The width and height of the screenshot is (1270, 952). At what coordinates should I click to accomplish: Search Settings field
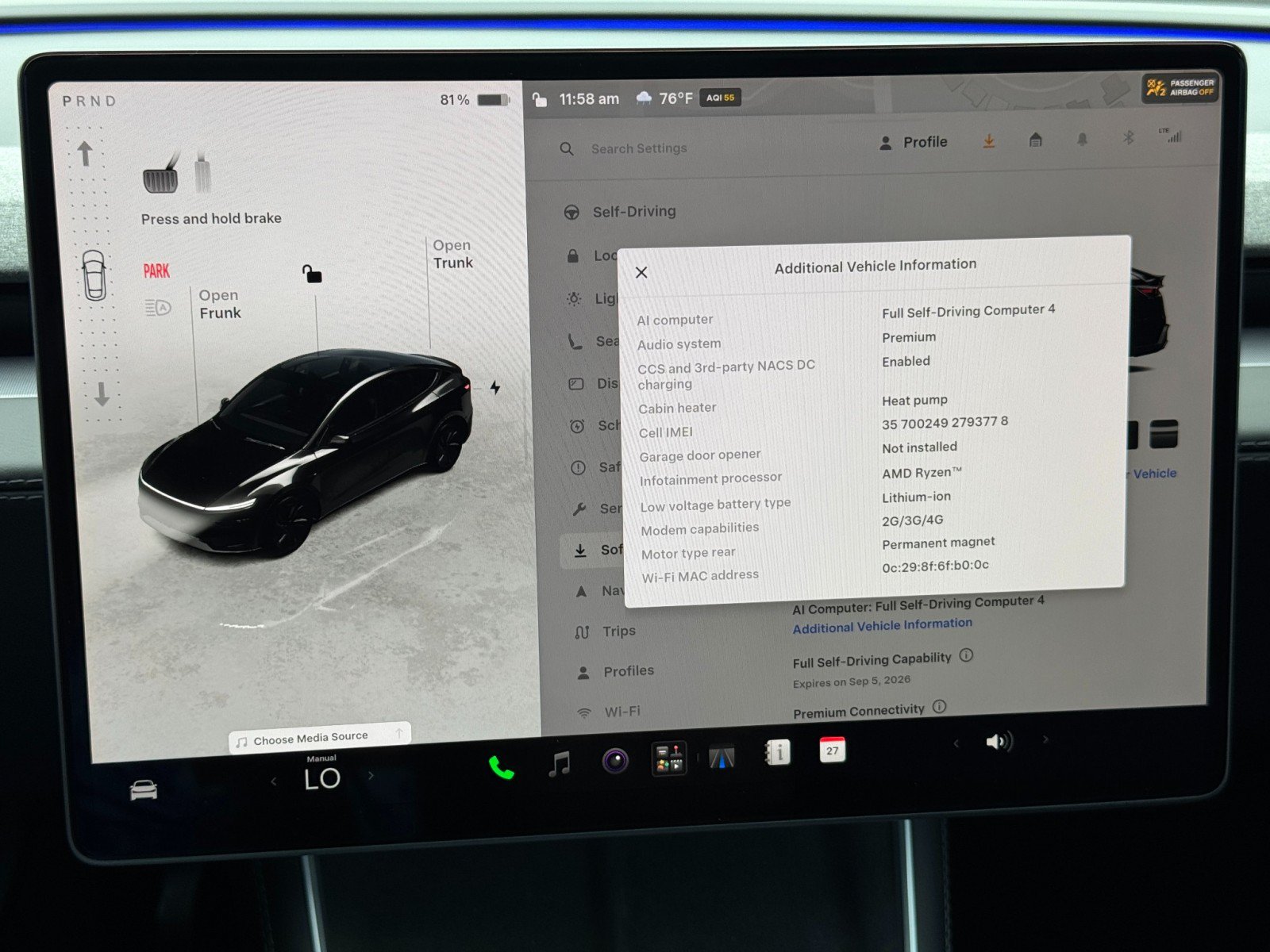point(639,148)
